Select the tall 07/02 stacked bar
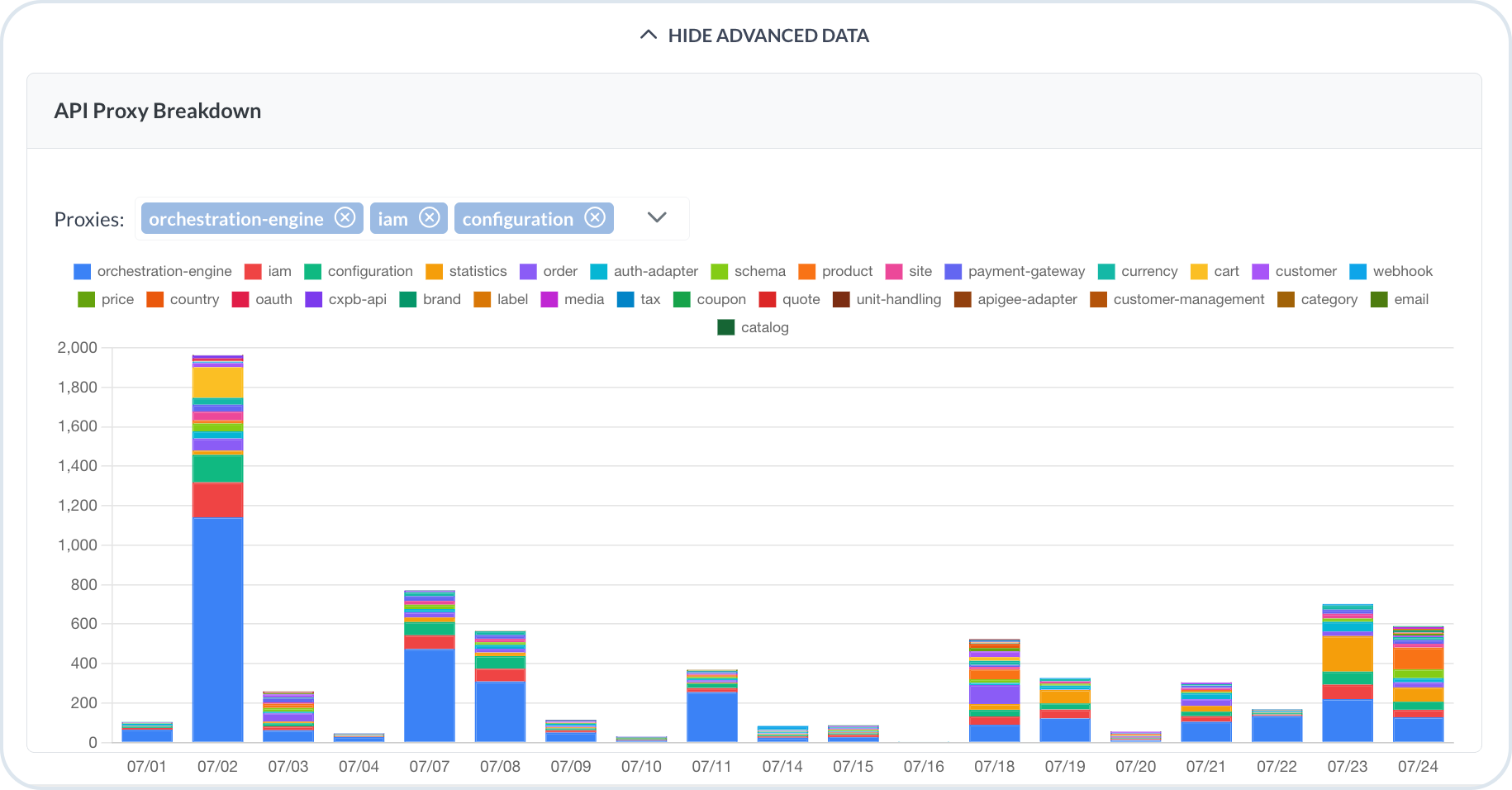Image resolution: width=1512 pixels, height=790 pixels. pyautogui.click(x=217, y=549)
